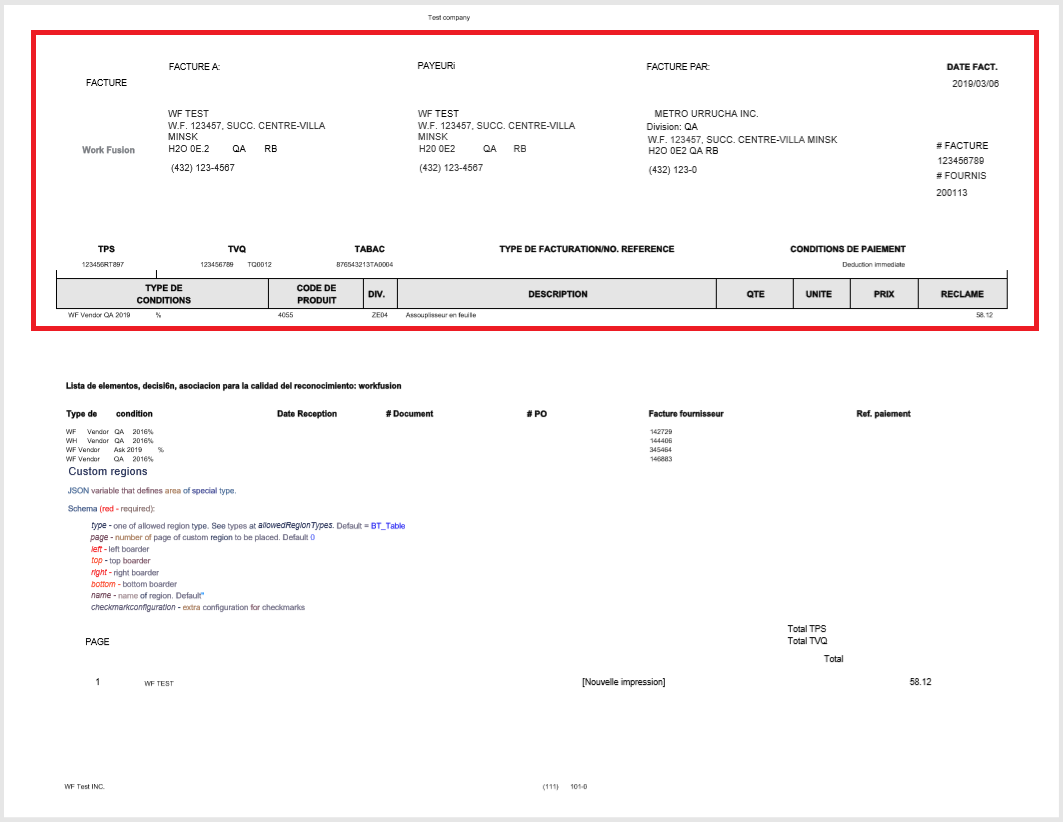Select product code '4055'
Screen dimensions: 1063x822
285,315
